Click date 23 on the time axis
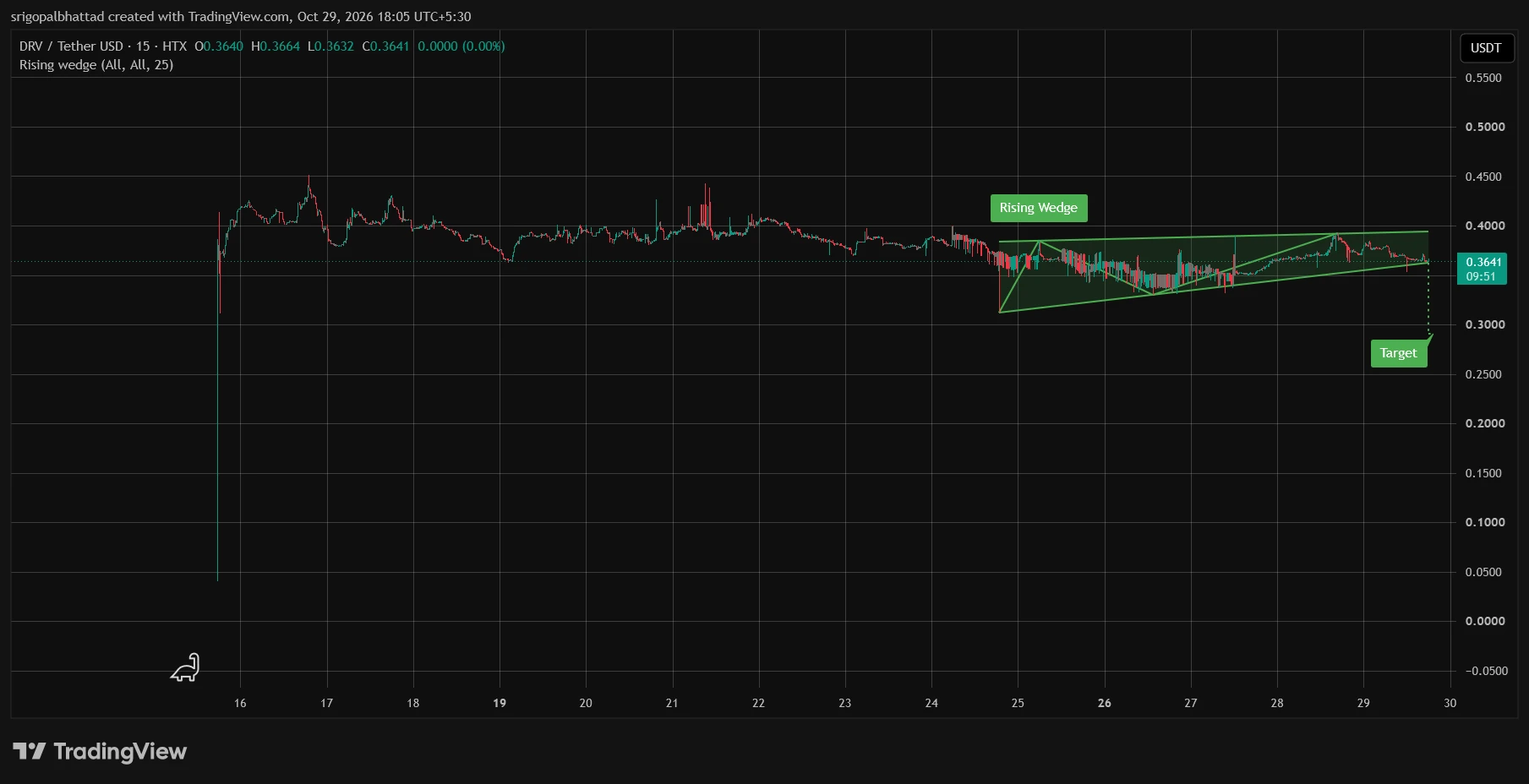 tap(845, 703)
